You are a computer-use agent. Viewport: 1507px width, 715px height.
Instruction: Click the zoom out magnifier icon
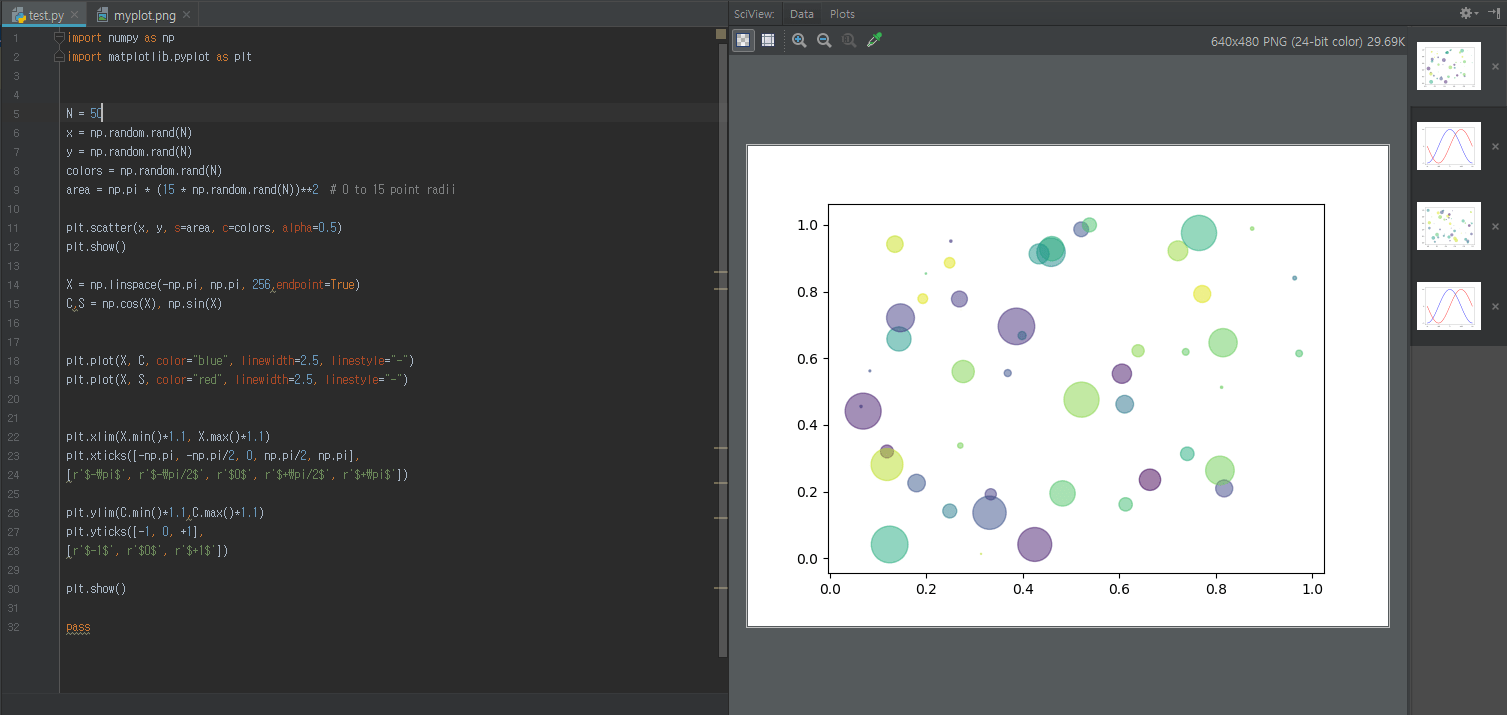[824, 40]
